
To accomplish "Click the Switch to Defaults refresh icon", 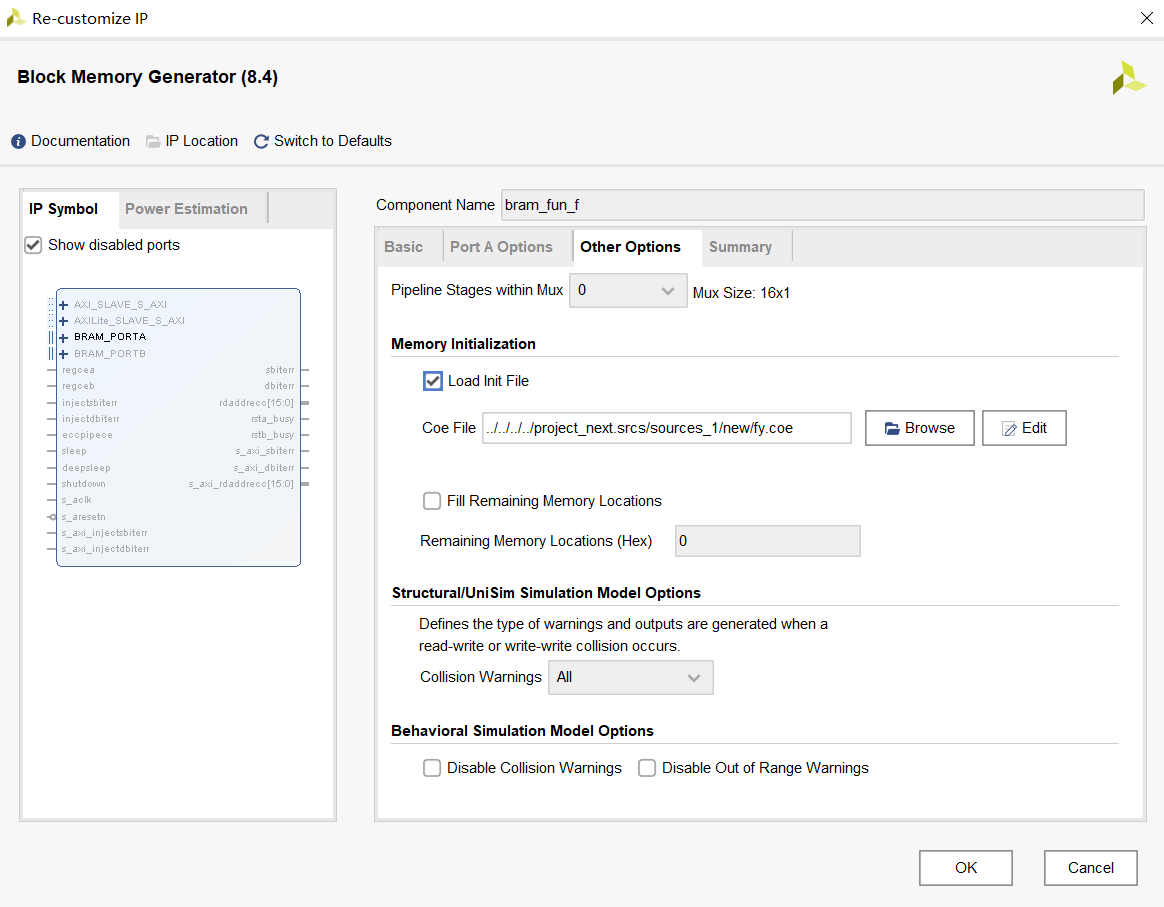I will (262, 142).
